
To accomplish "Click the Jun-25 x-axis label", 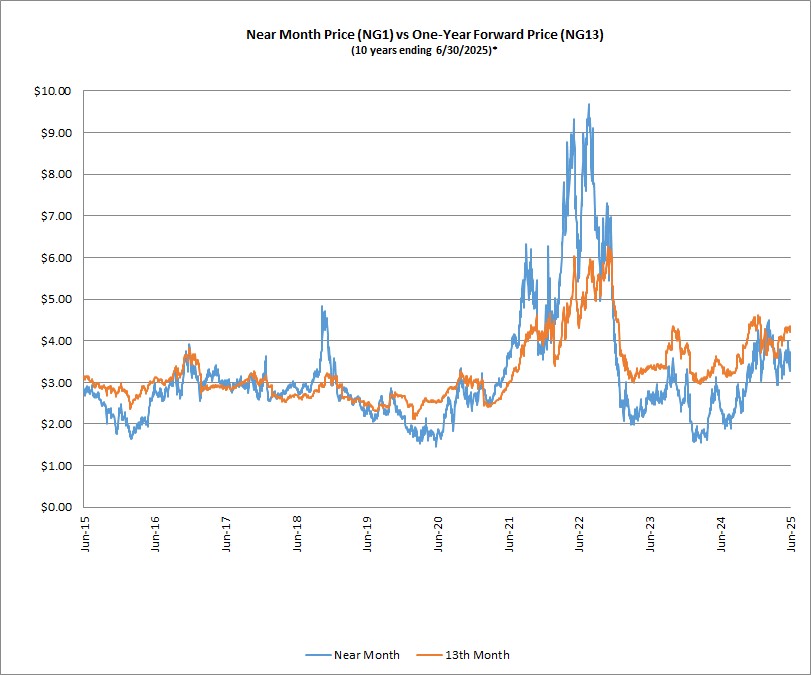I will pos(792,534).
